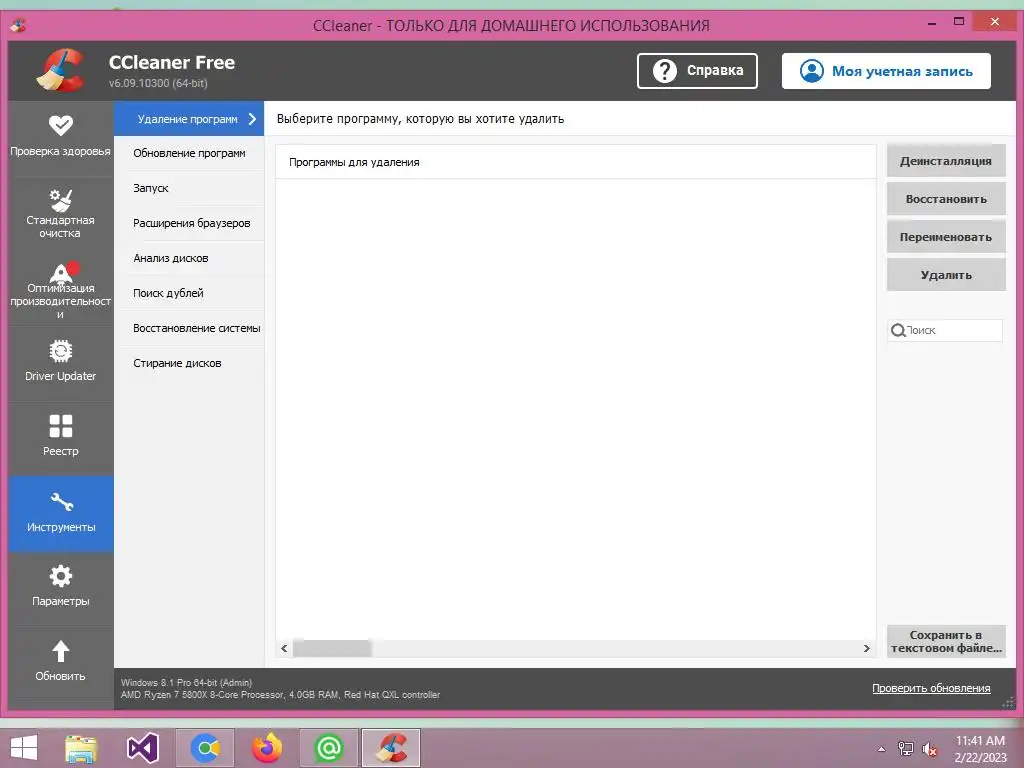Click the CCleaner logo in header
Image resolution: width=1024 pixels, height=768 pixels.
pos(60,69)
